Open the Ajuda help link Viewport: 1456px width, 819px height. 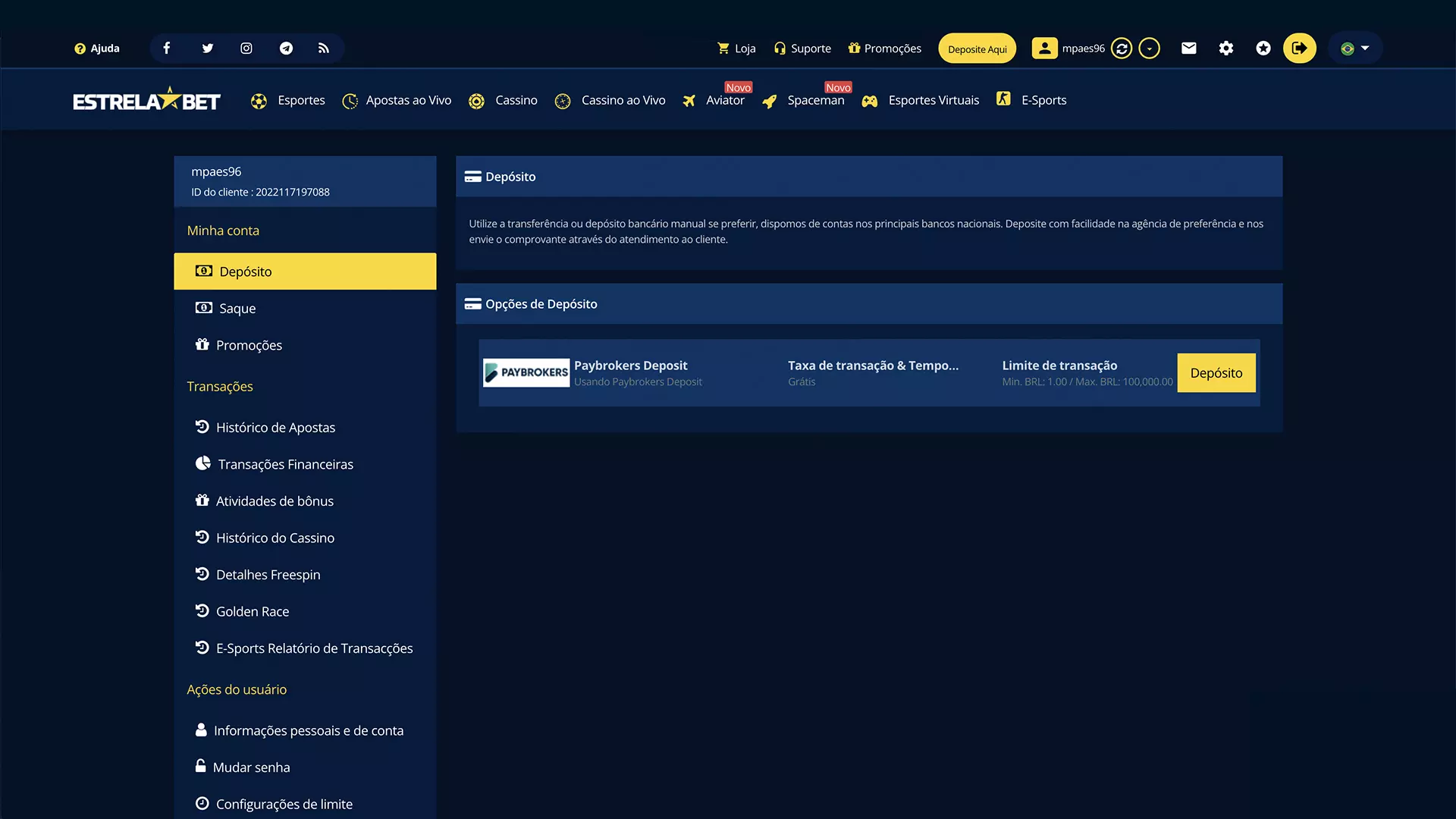(x=97, y=49)
